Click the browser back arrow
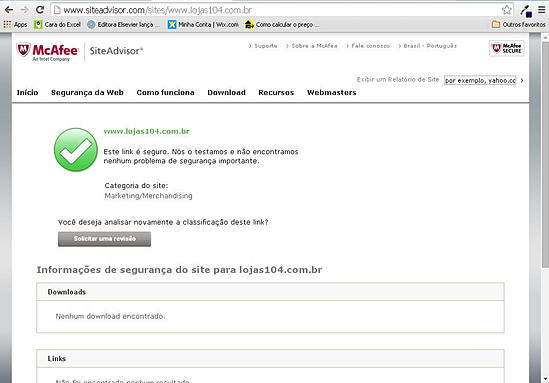The width and height of the screenshot is (549, 383). click(9, 10)
